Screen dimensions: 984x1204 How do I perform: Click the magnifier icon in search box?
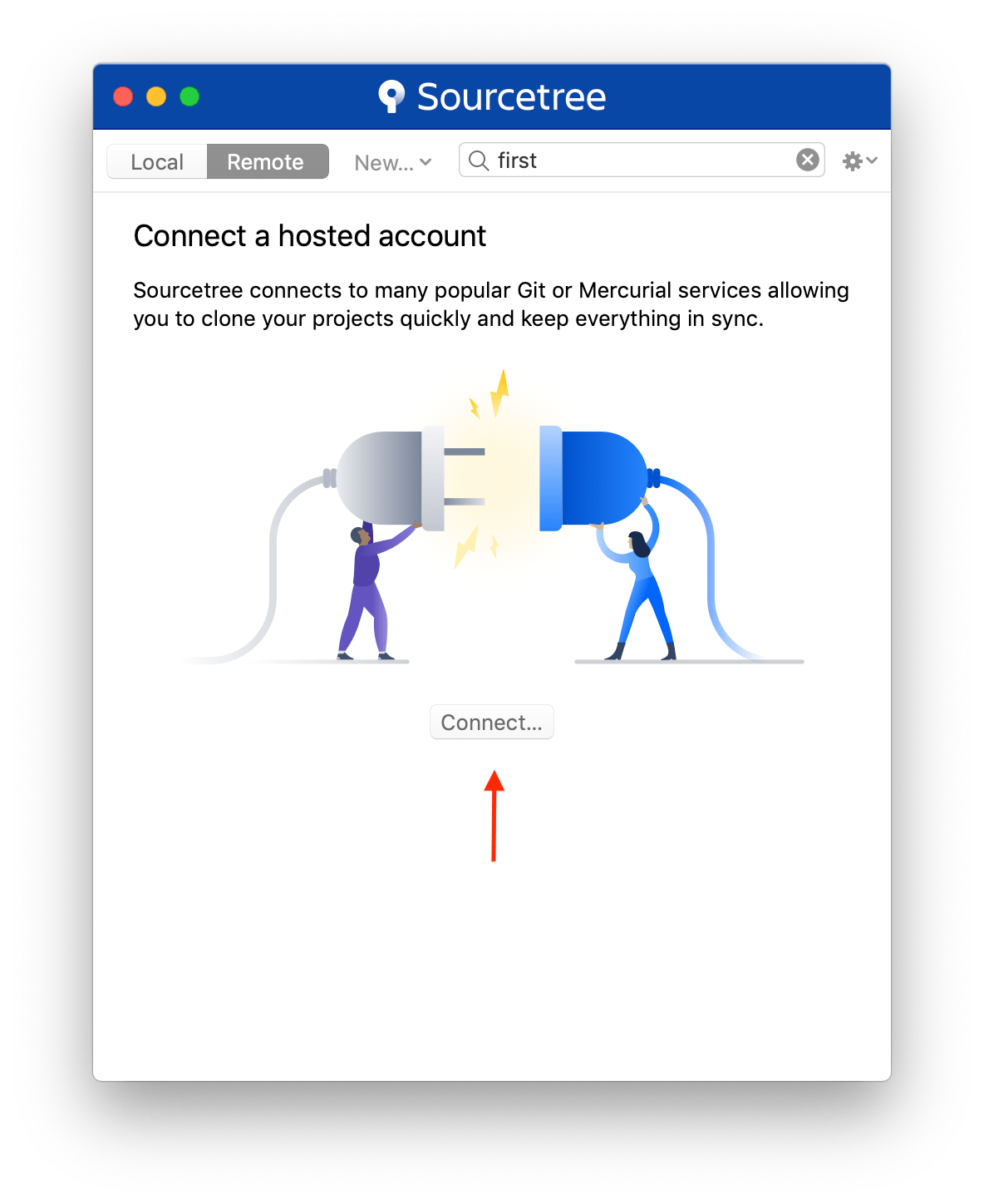[479, 160]
